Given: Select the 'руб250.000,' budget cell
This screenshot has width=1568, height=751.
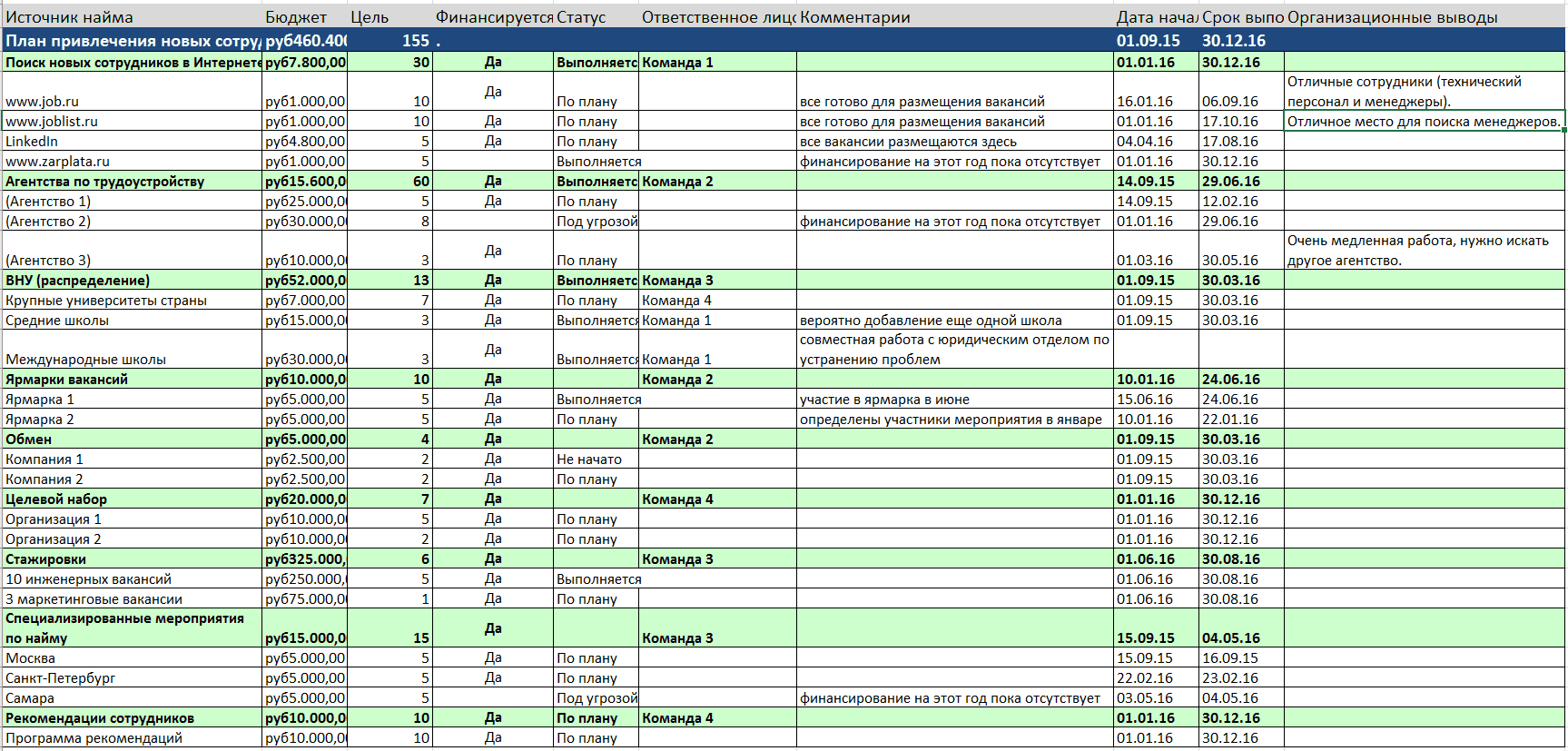Looking at the screenshot, I should pyautogui.click(x=304, y=578).
